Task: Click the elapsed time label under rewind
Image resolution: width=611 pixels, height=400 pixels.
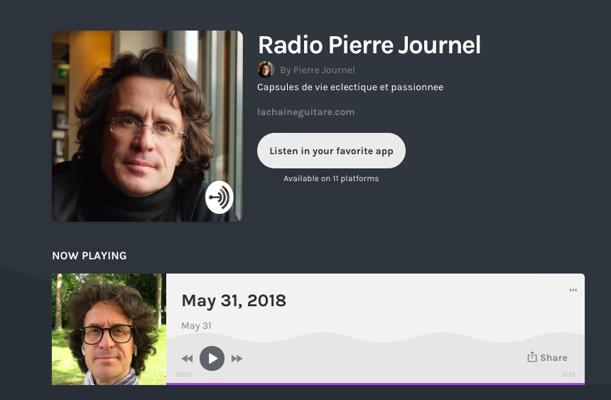Action: tap(184, 375)
